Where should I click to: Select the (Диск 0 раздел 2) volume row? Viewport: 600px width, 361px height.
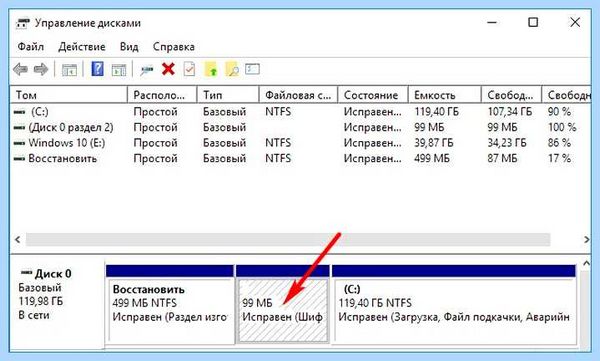(x=300, y=127)
